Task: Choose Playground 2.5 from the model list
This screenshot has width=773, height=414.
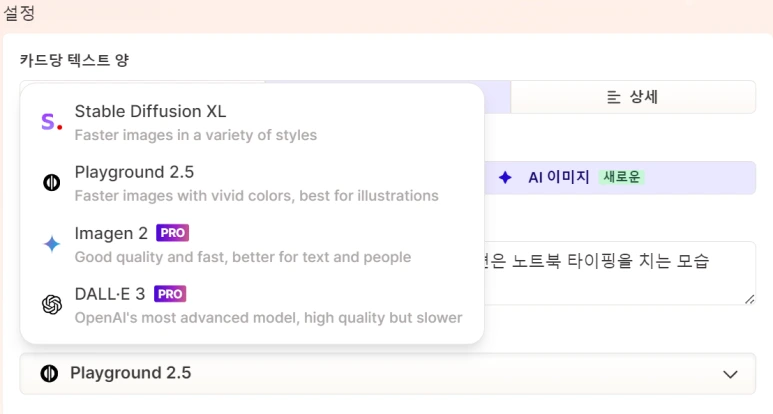Action: point(252,183)
